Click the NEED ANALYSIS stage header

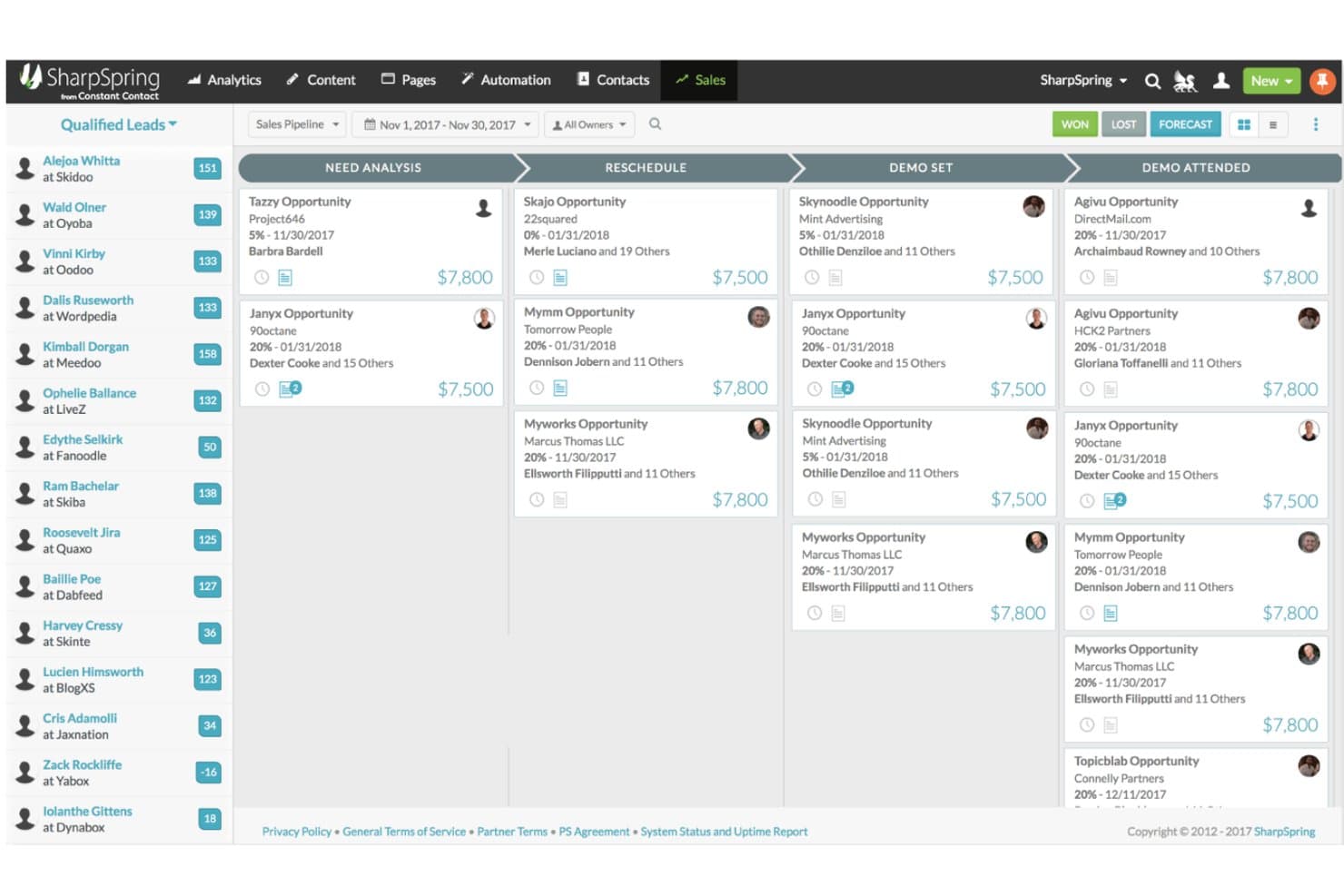click(x=373, y=168)
